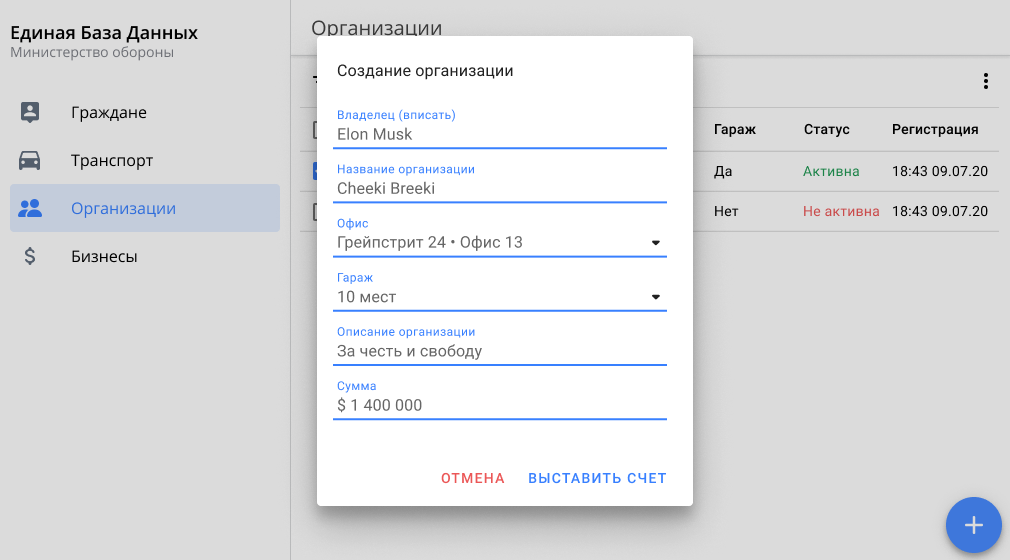
Task: Click the Бизнесы dollar sign icon
Action: click(x=30, y=256)
